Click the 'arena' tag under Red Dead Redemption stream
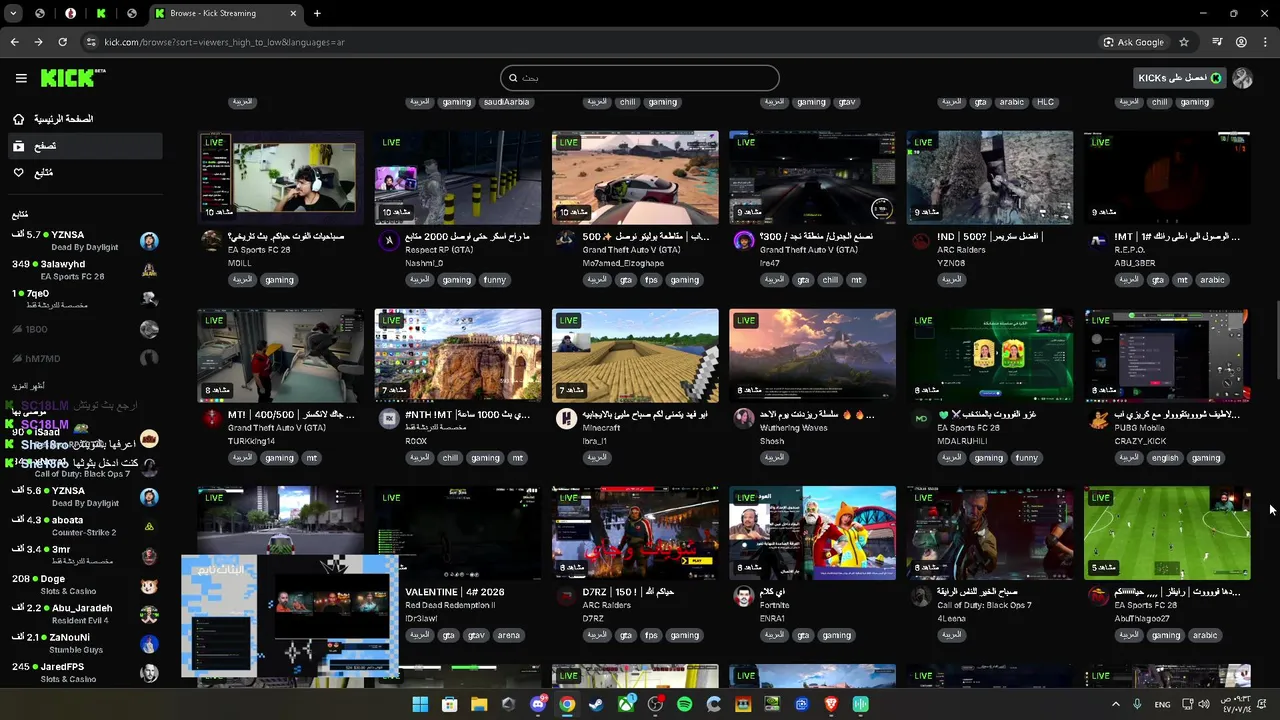Viewport: 1280px width, 720px height. click(508, 635)
